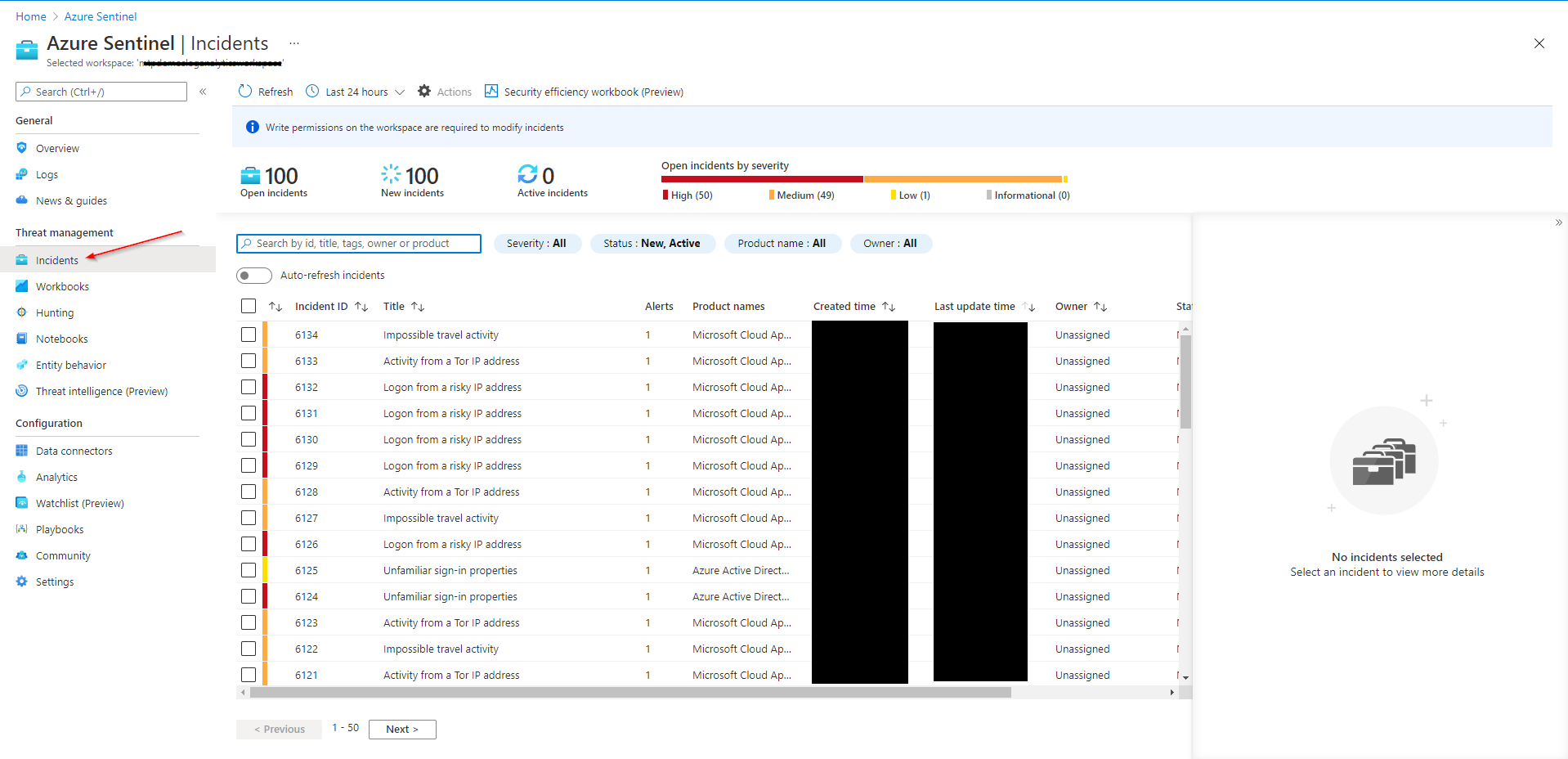Open Data connectors grid icon
The height and width of the screenshot is (759, 1568).
coord(22,451)
